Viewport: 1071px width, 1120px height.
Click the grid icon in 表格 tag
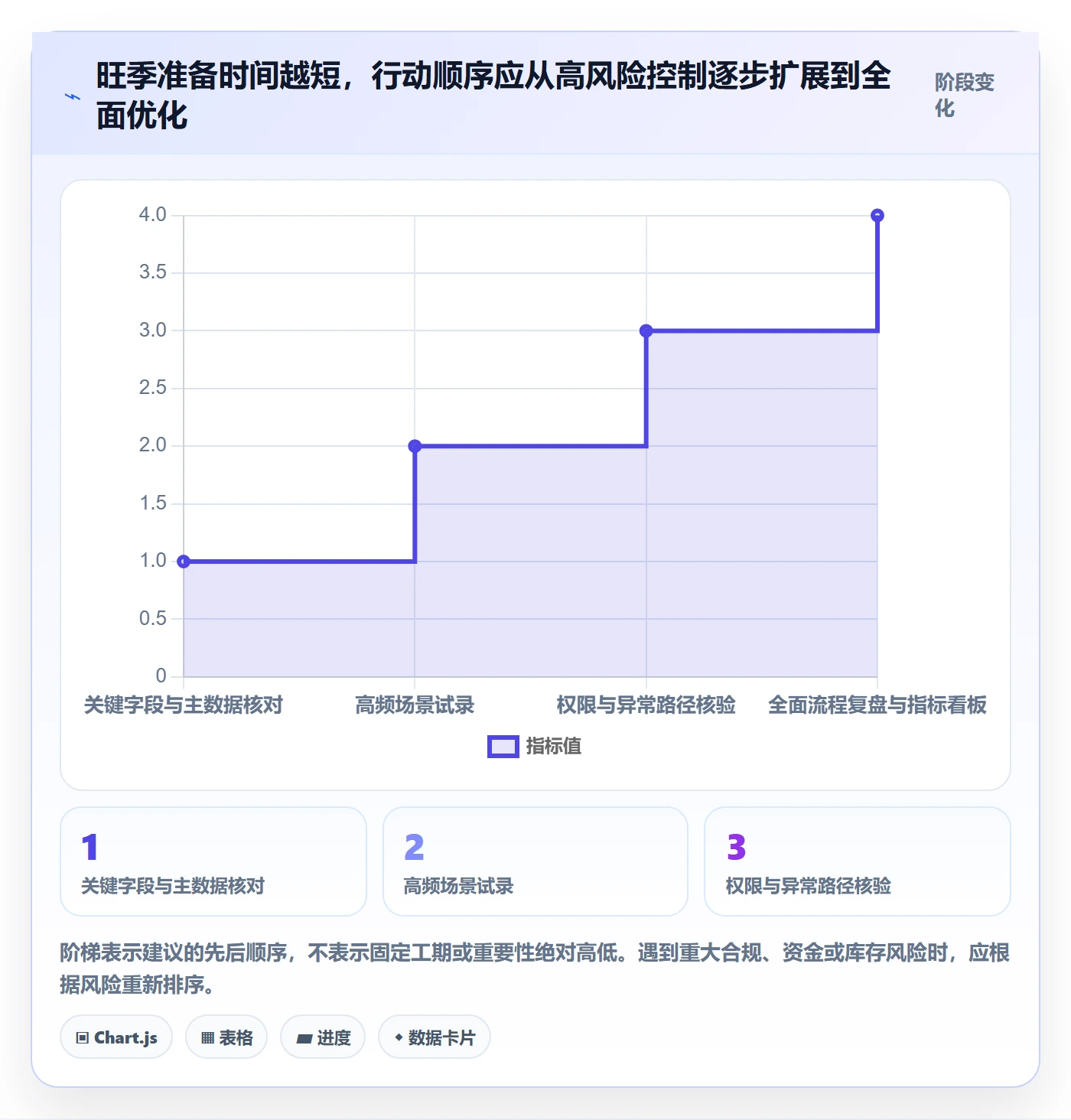point(207,1038)
